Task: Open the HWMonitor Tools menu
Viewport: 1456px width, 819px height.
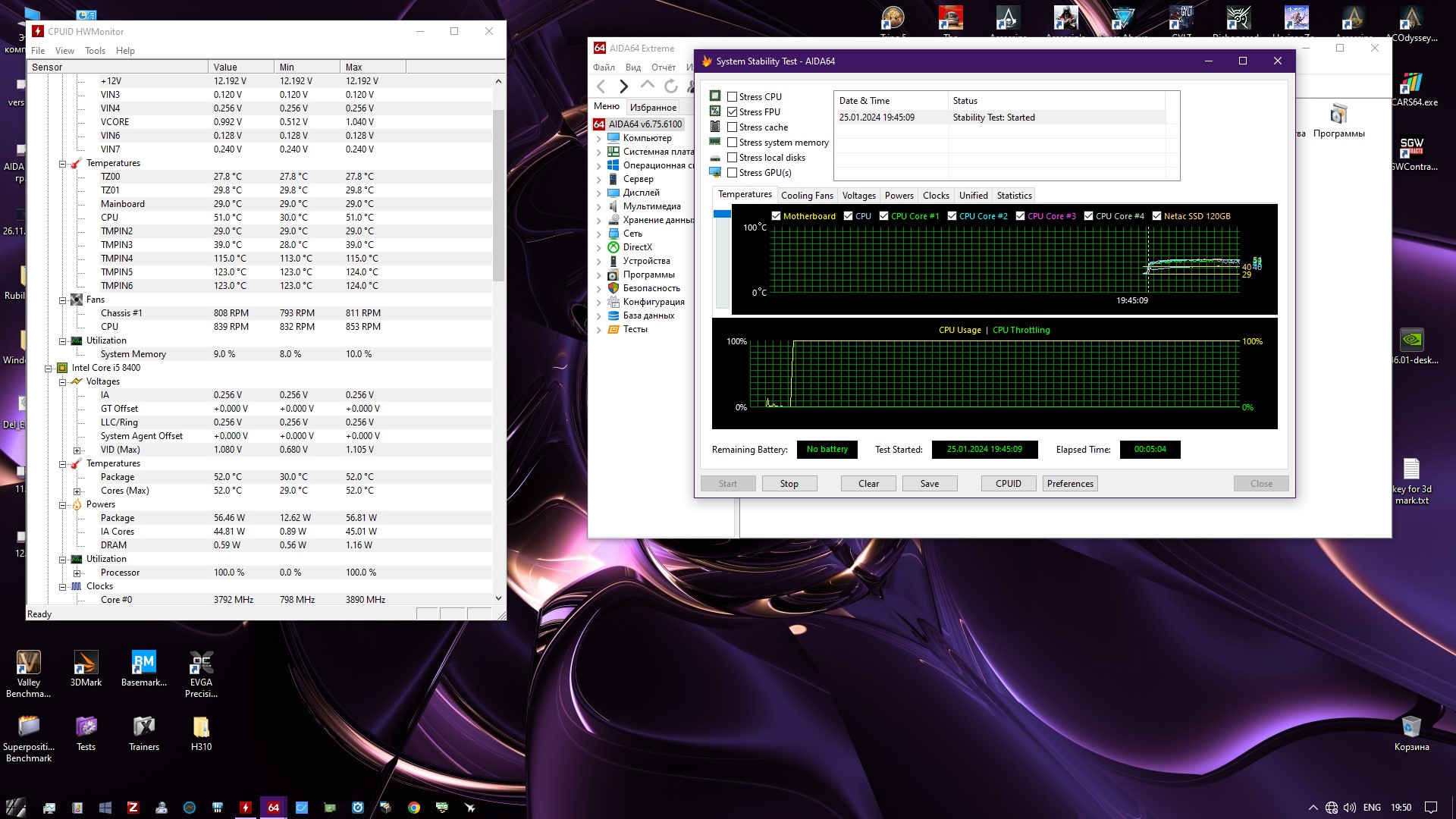Action: click(95, 51)
